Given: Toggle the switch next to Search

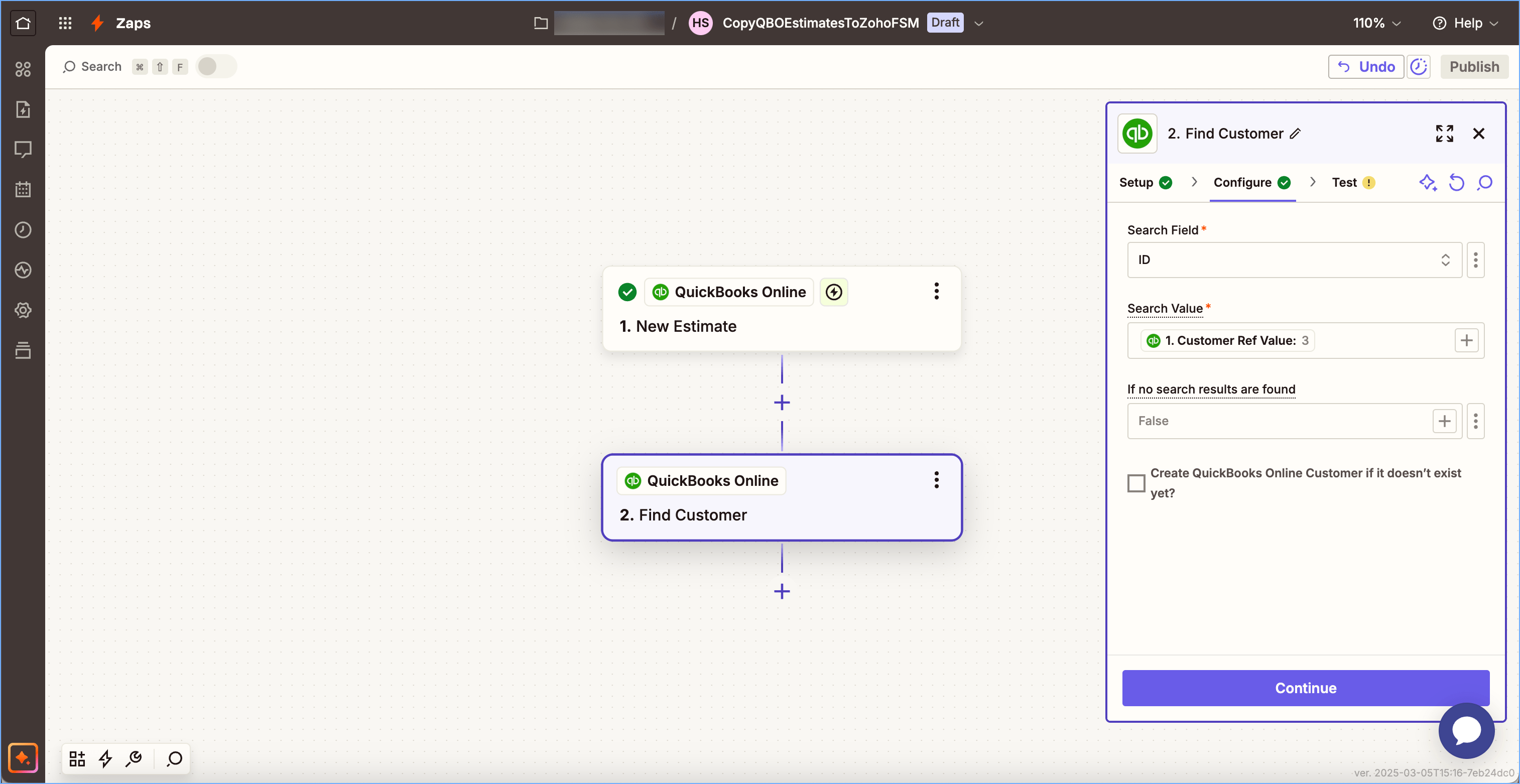Looking at the screenshot, I should click(215, 67).
